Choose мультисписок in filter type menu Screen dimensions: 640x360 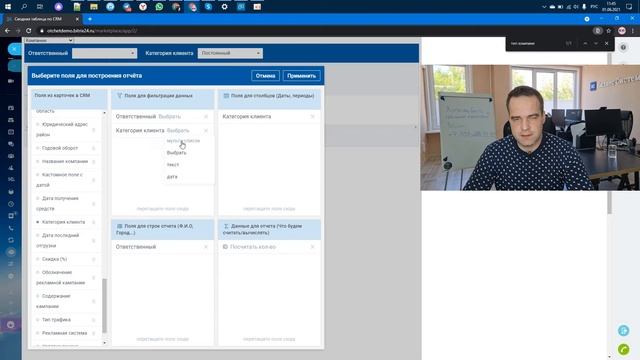pyautogui.click(x=183, y=141)
